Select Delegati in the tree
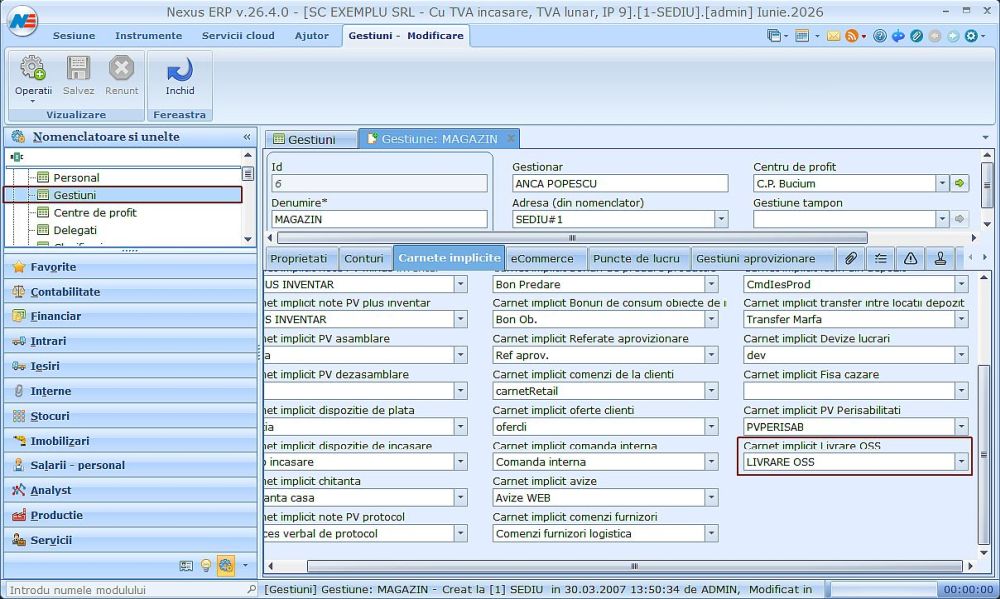 tap(75, 230)
